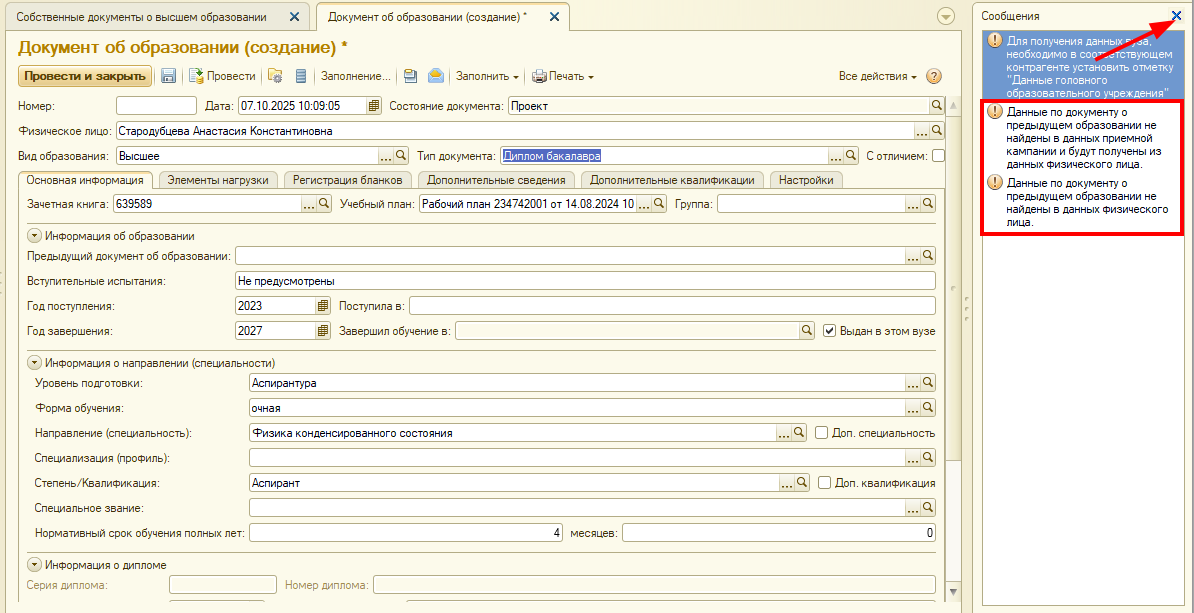Viewport: 1194px width, 613px height.
Task: Click magnifier icon next to Физическое лицо
Action: [937, 131]
